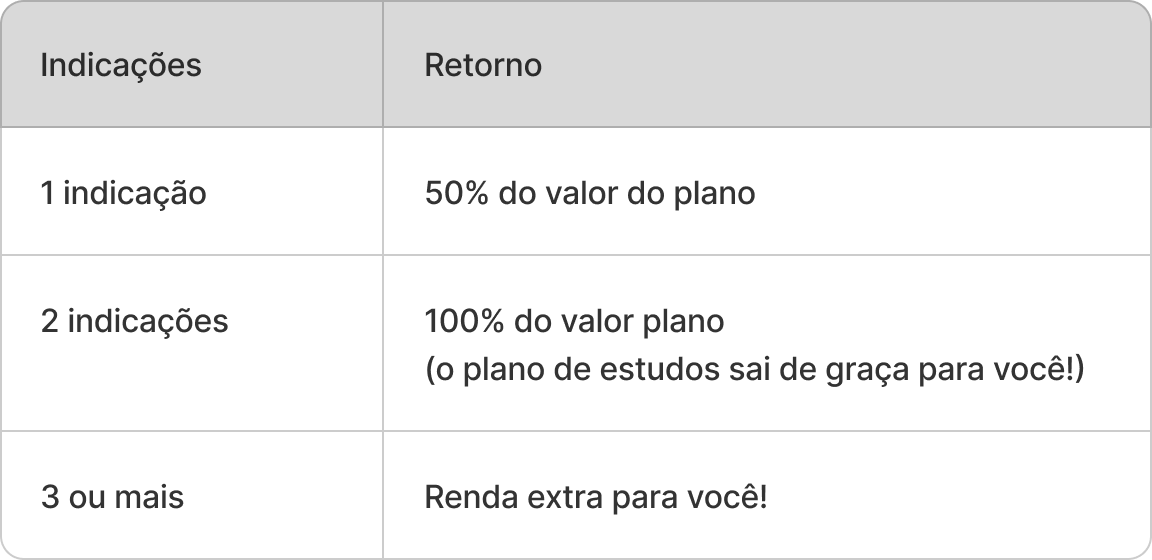1152x560 pixels.
Task: Select the "1 indicação" row label
Action: pos(124,193)
